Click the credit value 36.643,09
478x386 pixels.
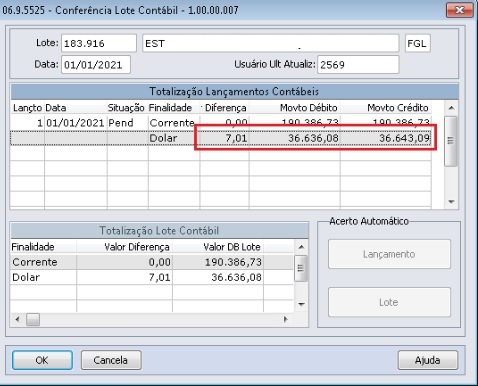pos(404,138)
